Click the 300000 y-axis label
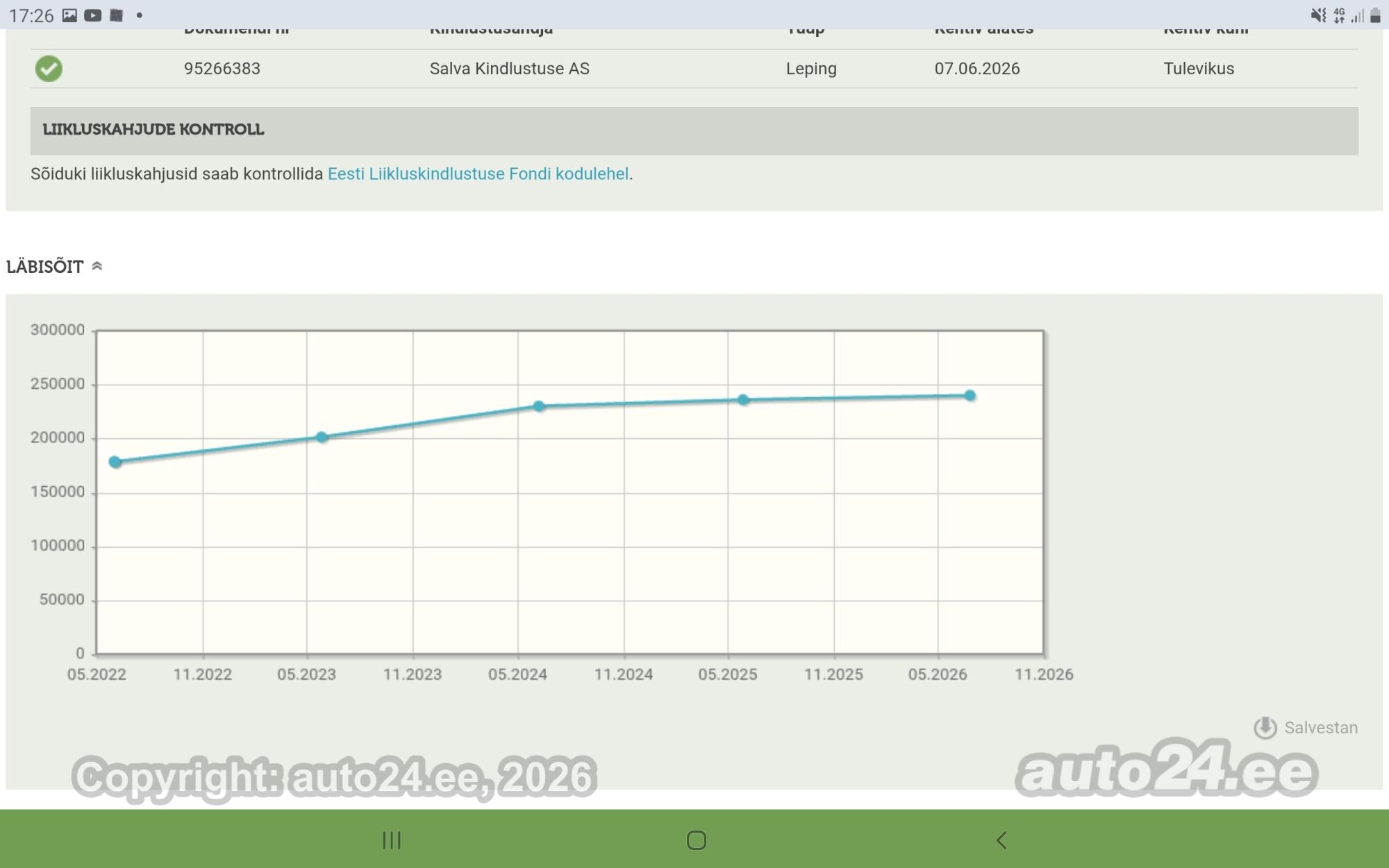Screen dimensions: 1389x868 coord(58,330)
